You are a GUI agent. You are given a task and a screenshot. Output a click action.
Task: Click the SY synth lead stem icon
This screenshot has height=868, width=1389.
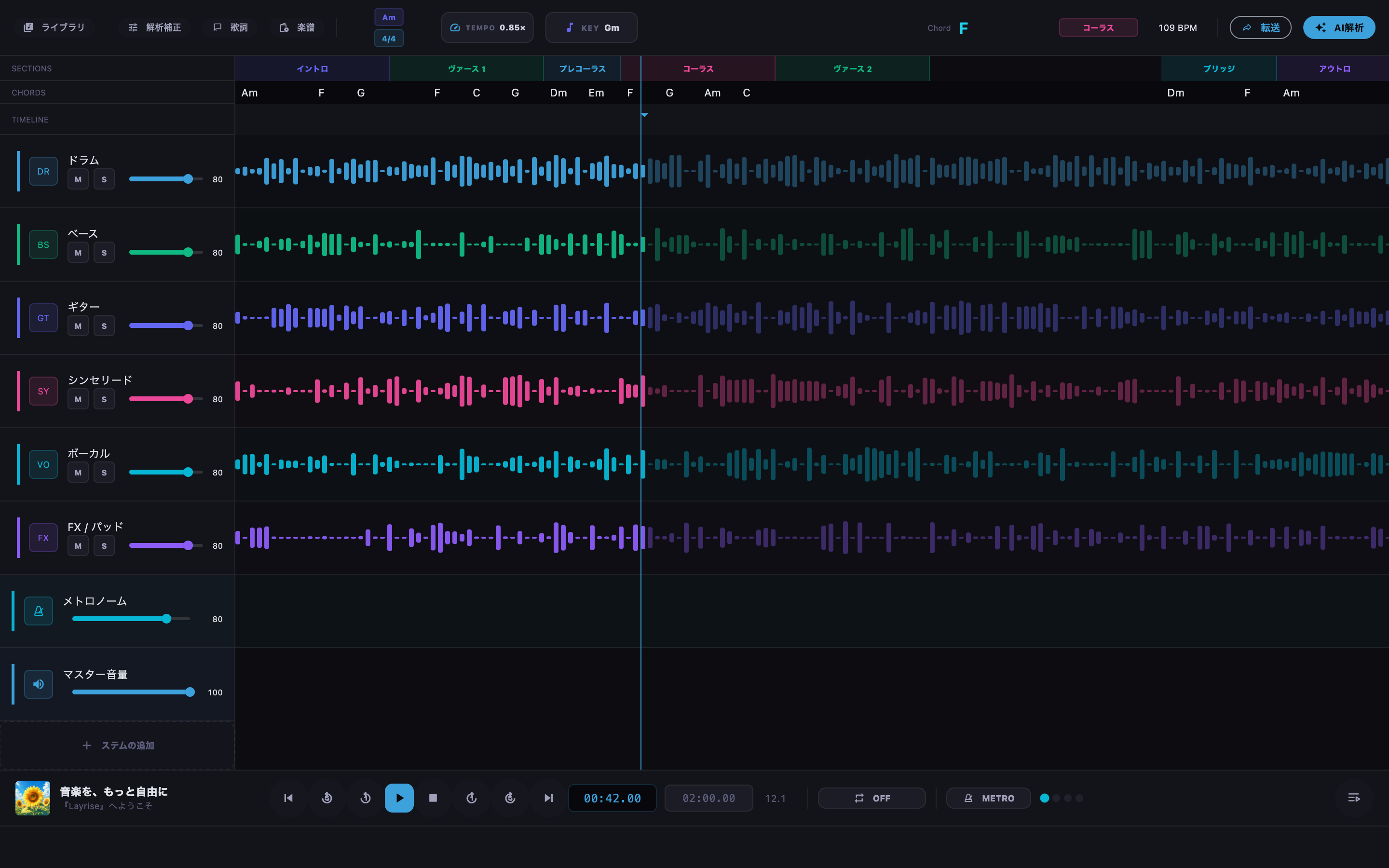point(43,391)
